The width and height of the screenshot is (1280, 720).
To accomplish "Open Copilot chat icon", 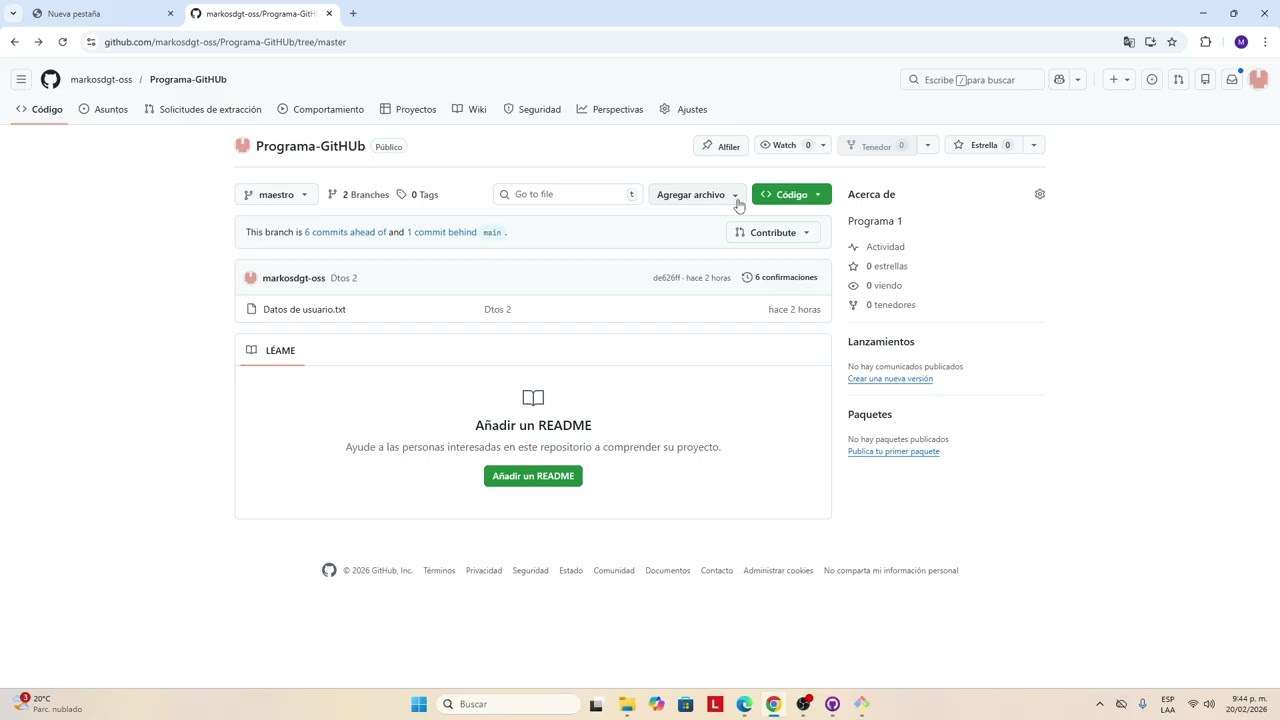I will coord(1059,79).
